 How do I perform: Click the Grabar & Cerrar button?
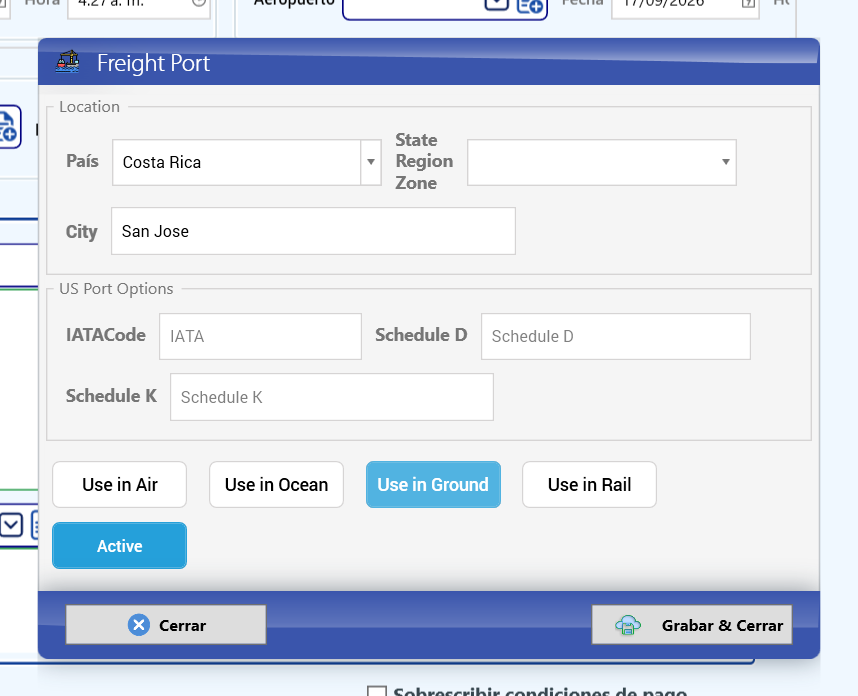[692, 625]
